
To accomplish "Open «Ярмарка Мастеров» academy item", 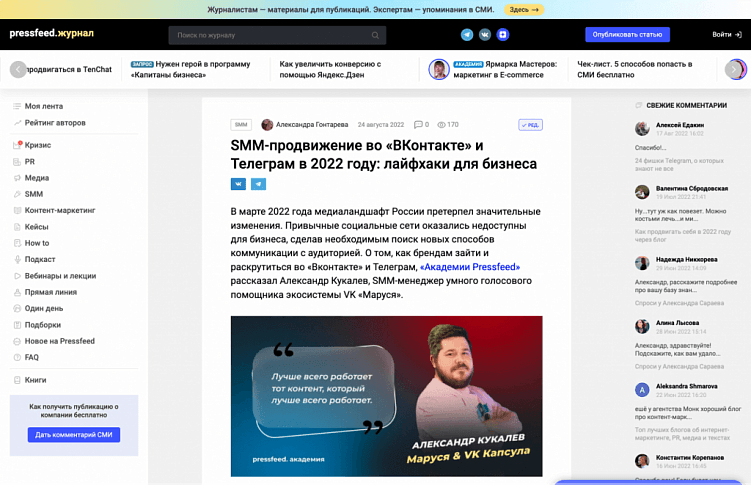I will click(505, 69).
